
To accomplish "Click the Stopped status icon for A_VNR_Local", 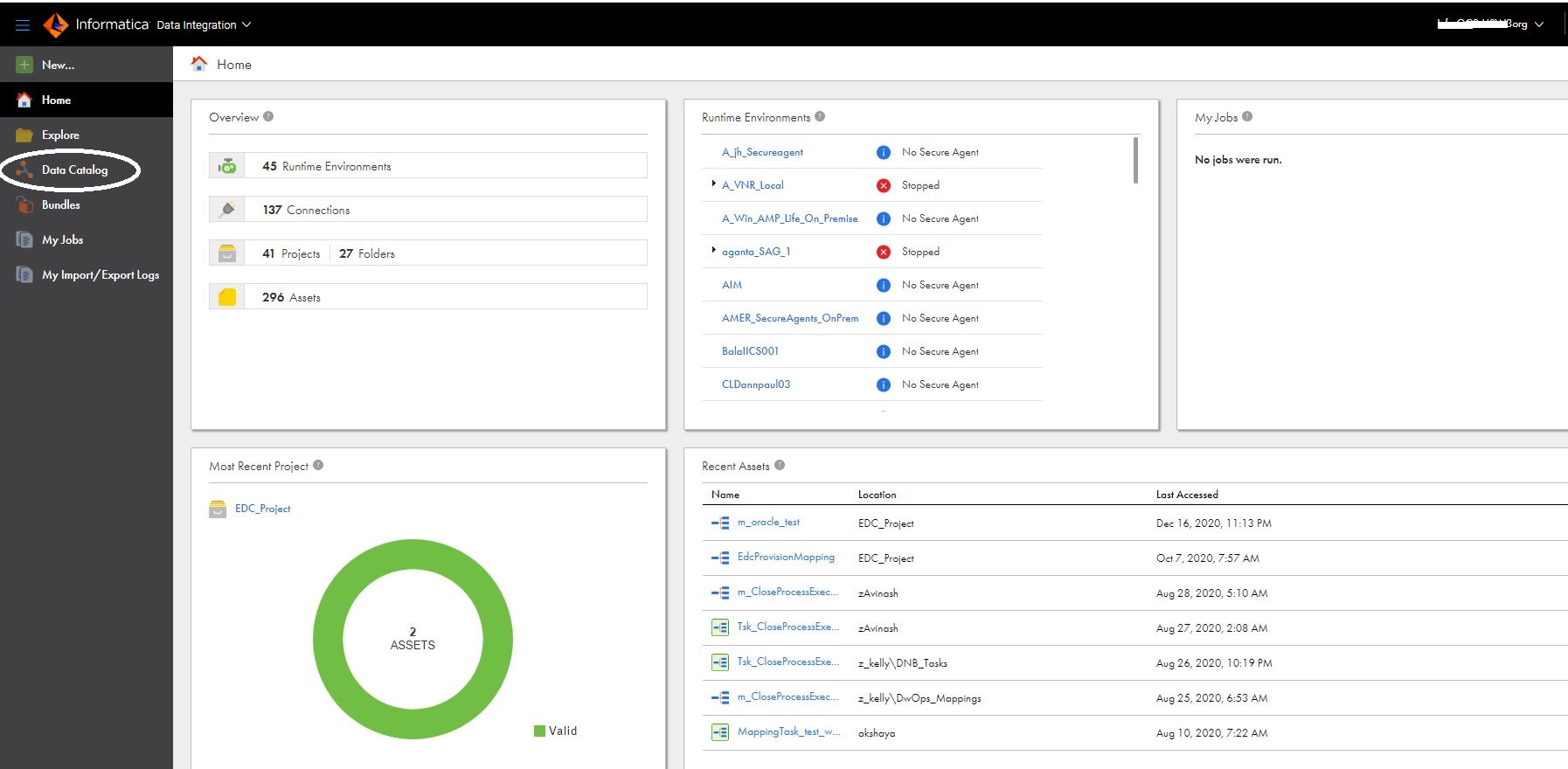I will 884,185.
